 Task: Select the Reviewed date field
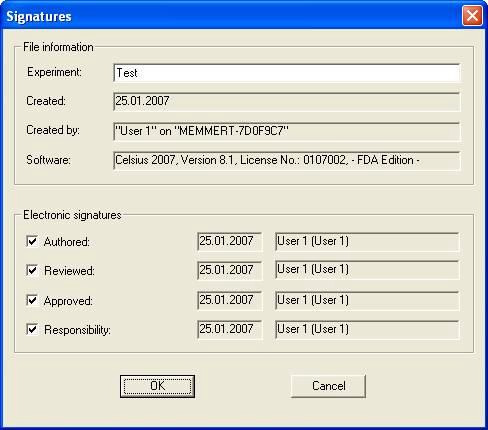coord(230,270)
